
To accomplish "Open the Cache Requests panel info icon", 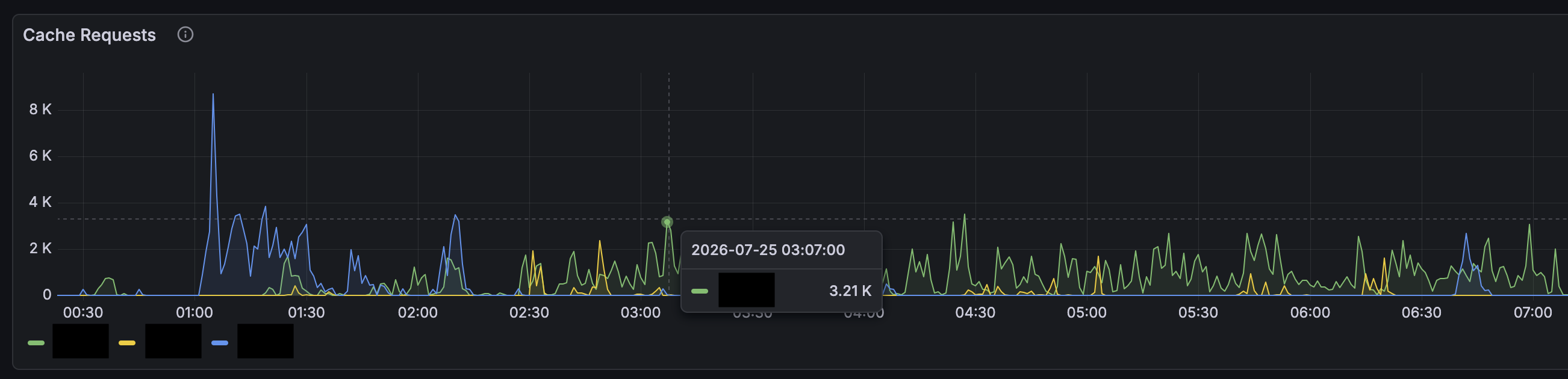I will (185, 35).
